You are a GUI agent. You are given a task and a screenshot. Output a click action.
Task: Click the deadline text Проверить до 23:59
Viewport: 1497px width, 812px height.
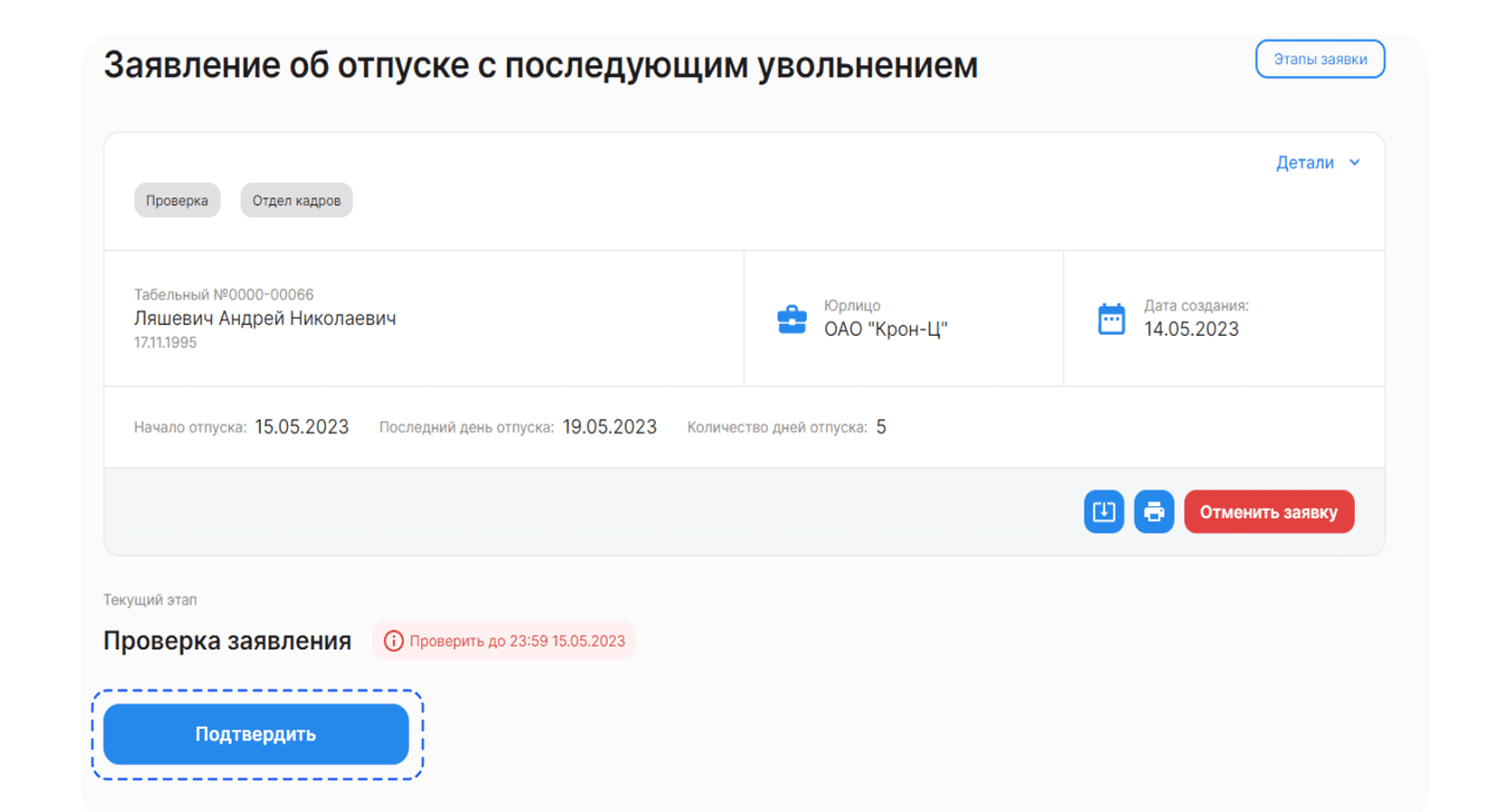coord(517,641)
